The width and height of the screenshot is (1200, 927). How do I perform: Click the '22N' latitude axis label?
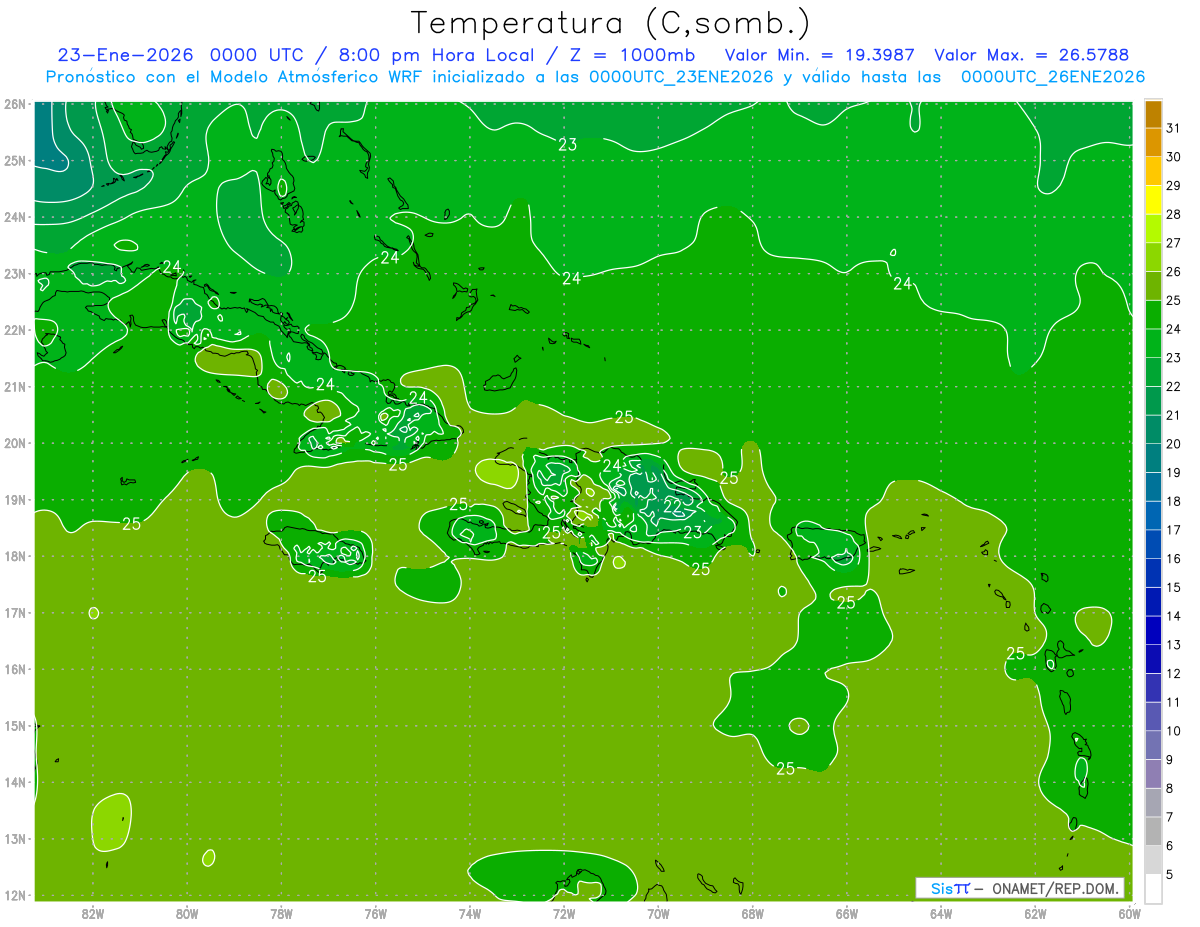coord(15,330)
